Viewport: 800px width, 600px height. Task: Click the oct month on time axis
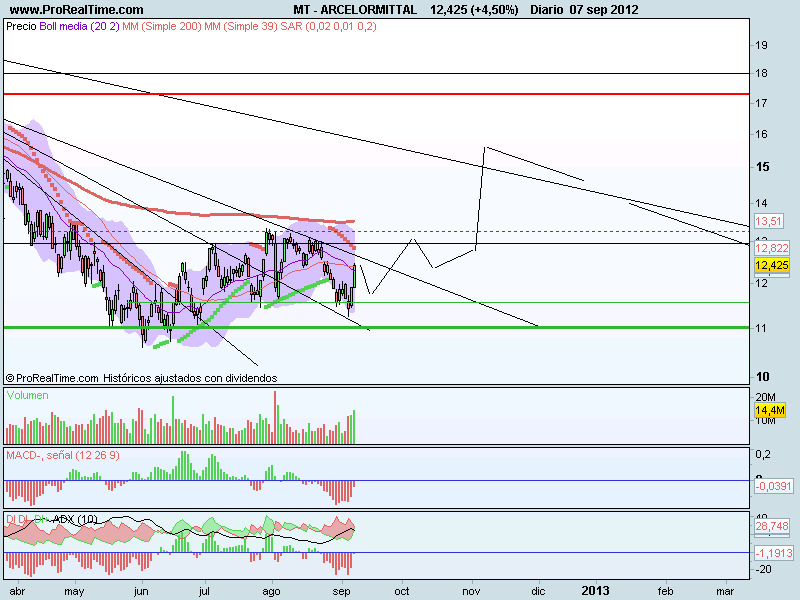tap(402, 591)
